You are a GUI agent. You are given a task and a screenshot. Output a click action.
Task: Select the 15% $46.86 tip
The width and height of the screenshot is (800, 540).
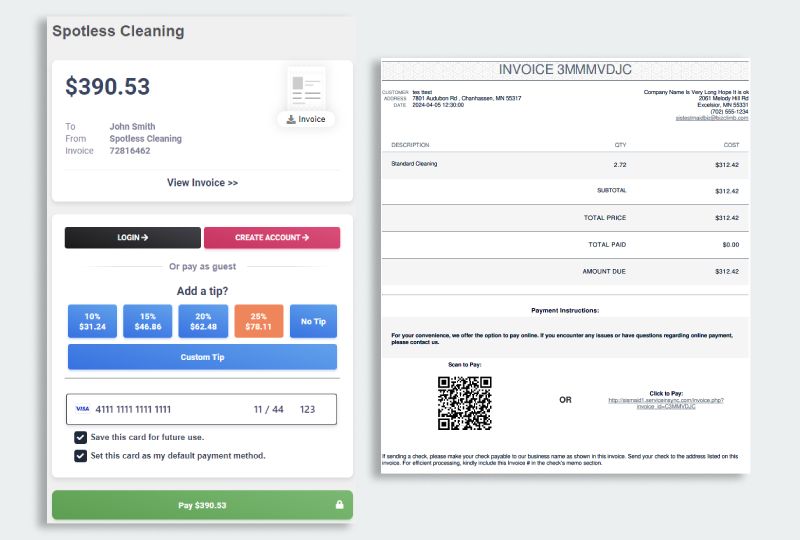coord(147,322)
